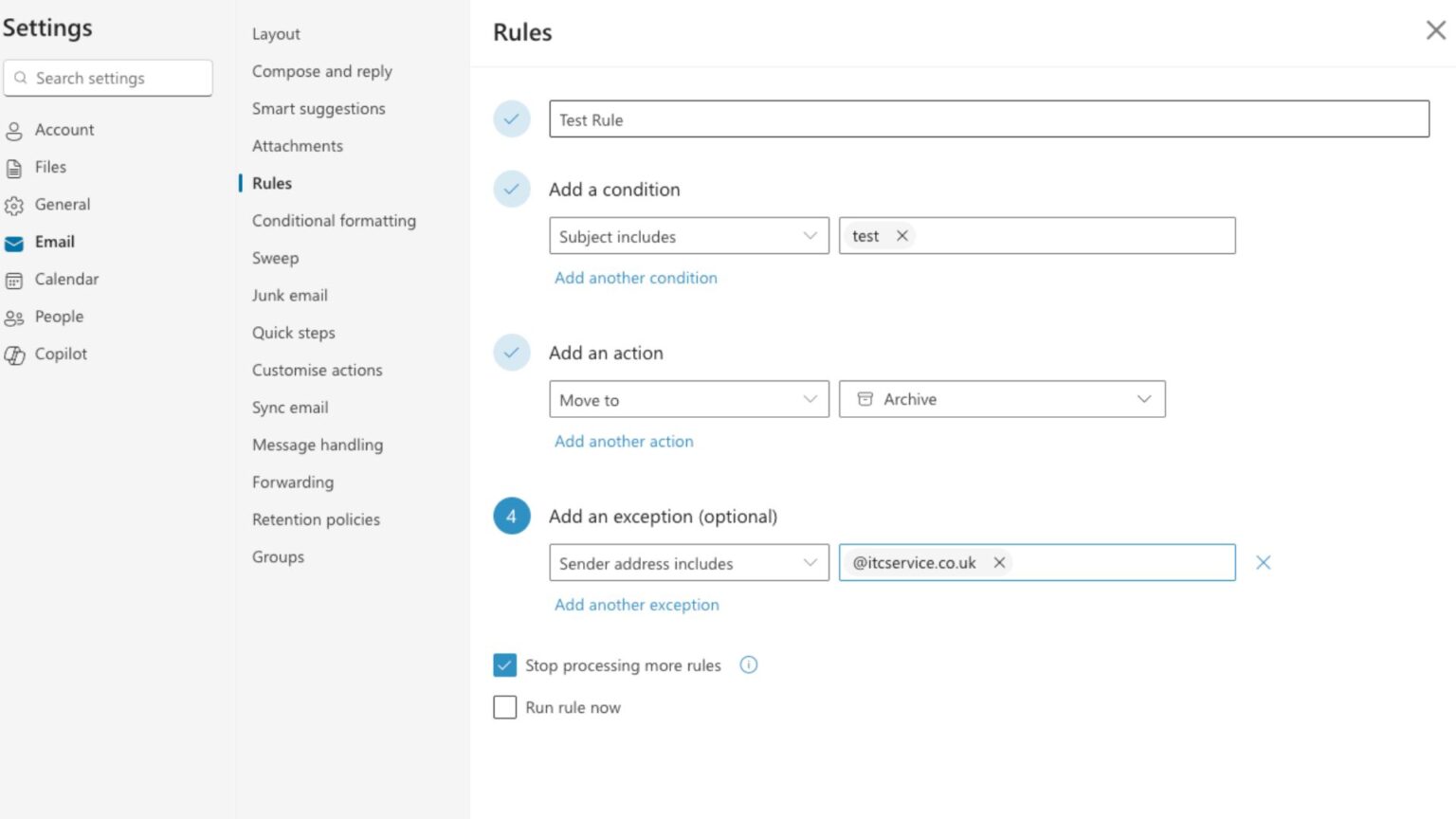Enable Run rule now
Viewport: 1456px width, 819px height.
click(x=504, y=707)
